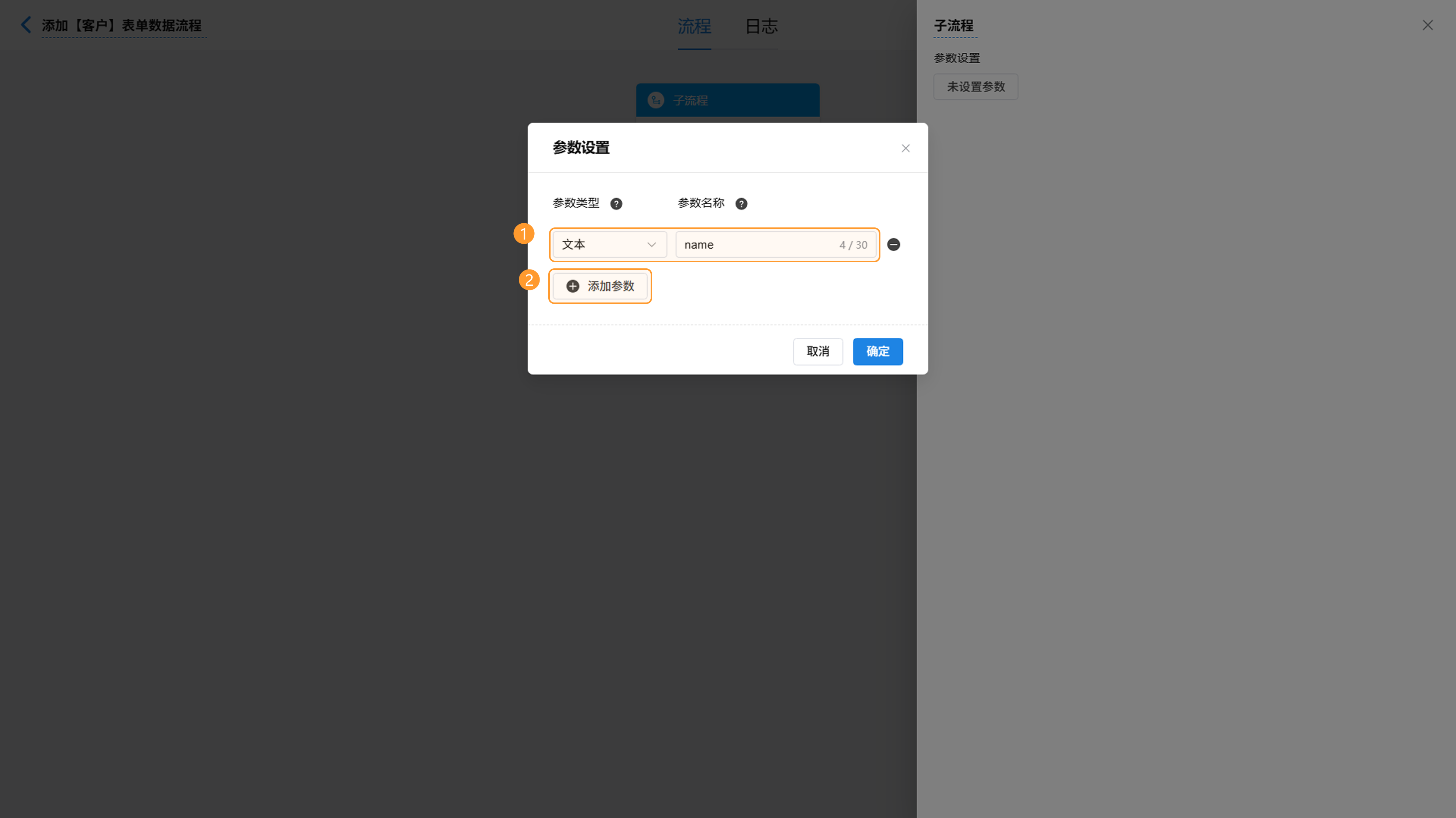Viewport: 1456px width, 818px height.
Task: Click the 子流程 node icon on the canvas
Action: coord(656,100)
